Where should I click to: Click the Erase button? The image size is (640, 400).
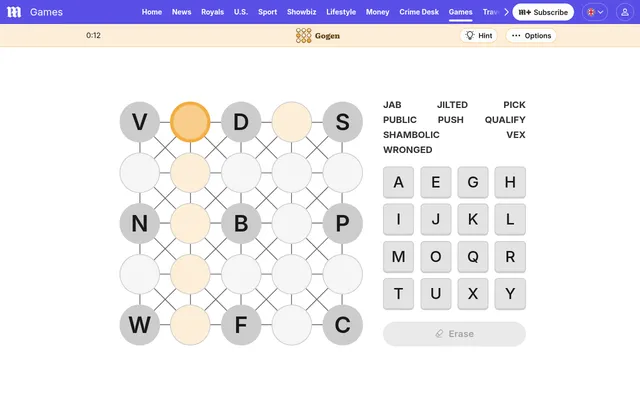click(x=454, y=334)
